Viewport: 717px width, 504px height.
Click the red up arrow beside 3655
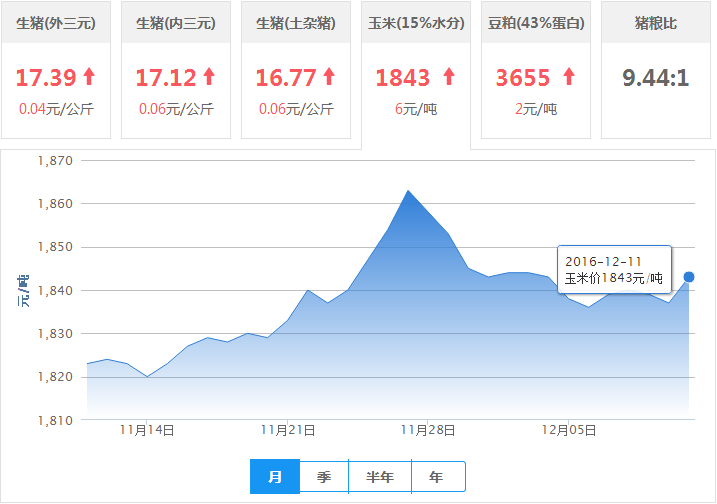pyautogui.click(x=569, y=76)
